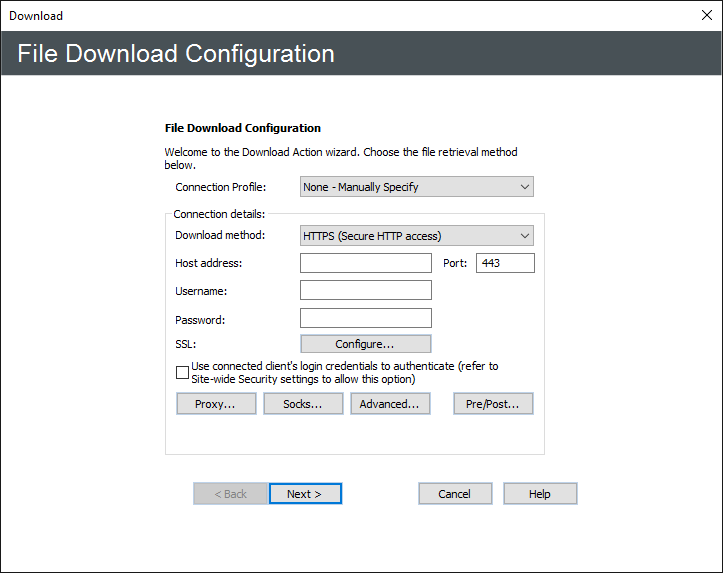
Task: Select the Username text box
Action: point(365,290)
